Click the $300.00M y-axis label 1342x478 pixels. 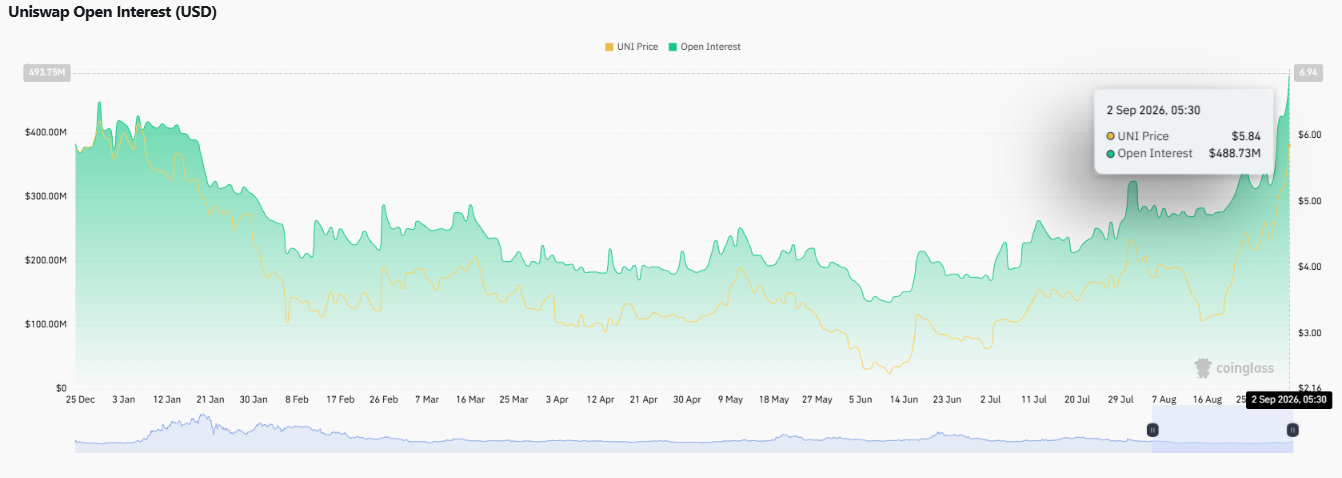[x=46, y=196]
